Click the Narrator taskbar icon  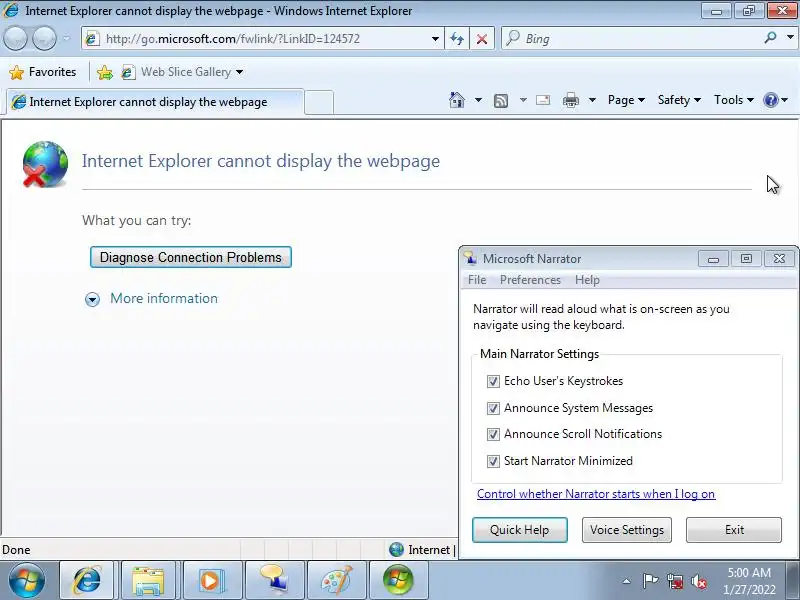point(274,580)
